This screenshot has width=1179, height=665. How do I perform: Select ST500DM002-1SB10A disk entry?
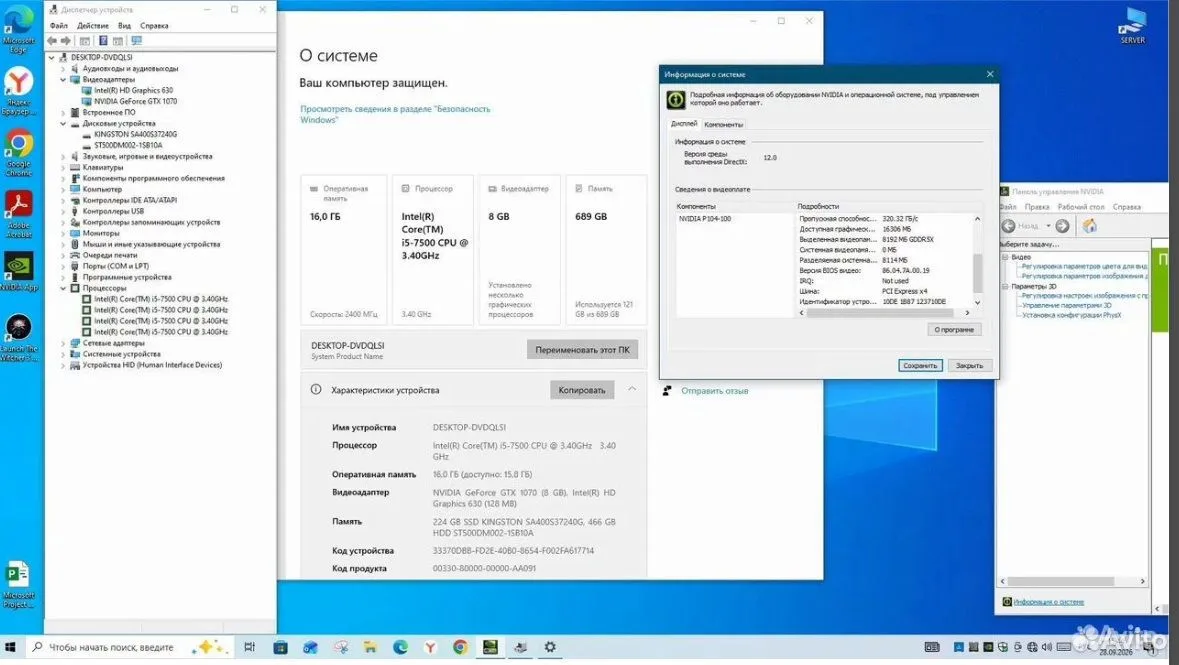point(128,145)
